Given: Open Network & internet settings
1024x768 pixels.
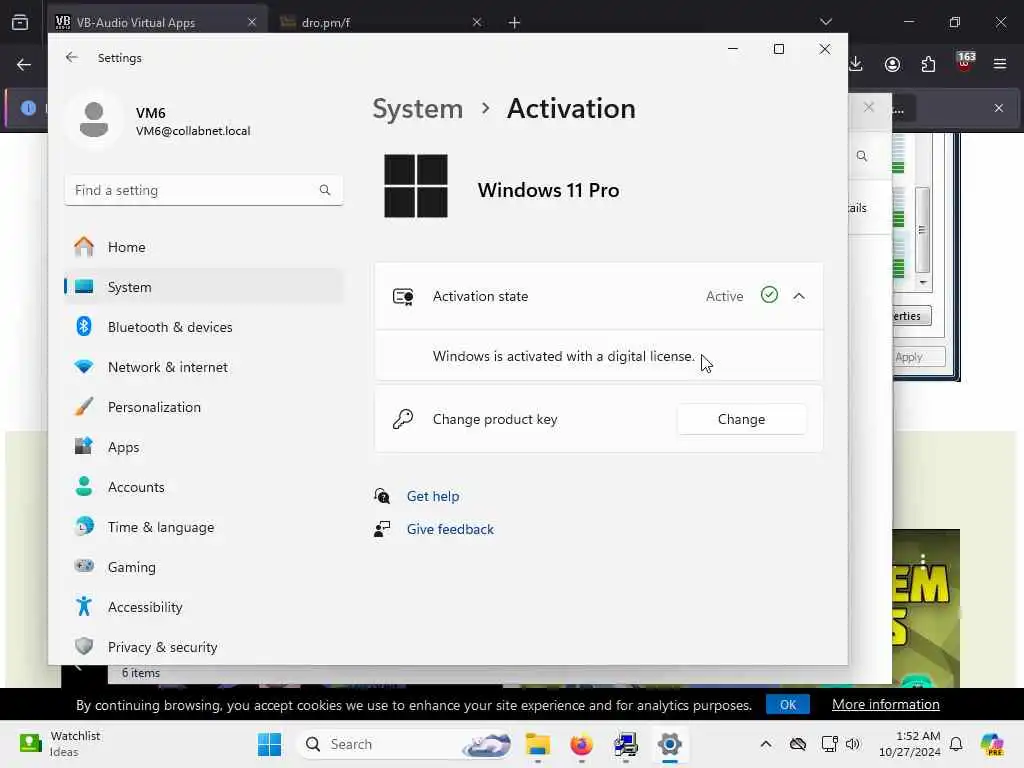Looking at the screenshot, I should click(204, 367).
